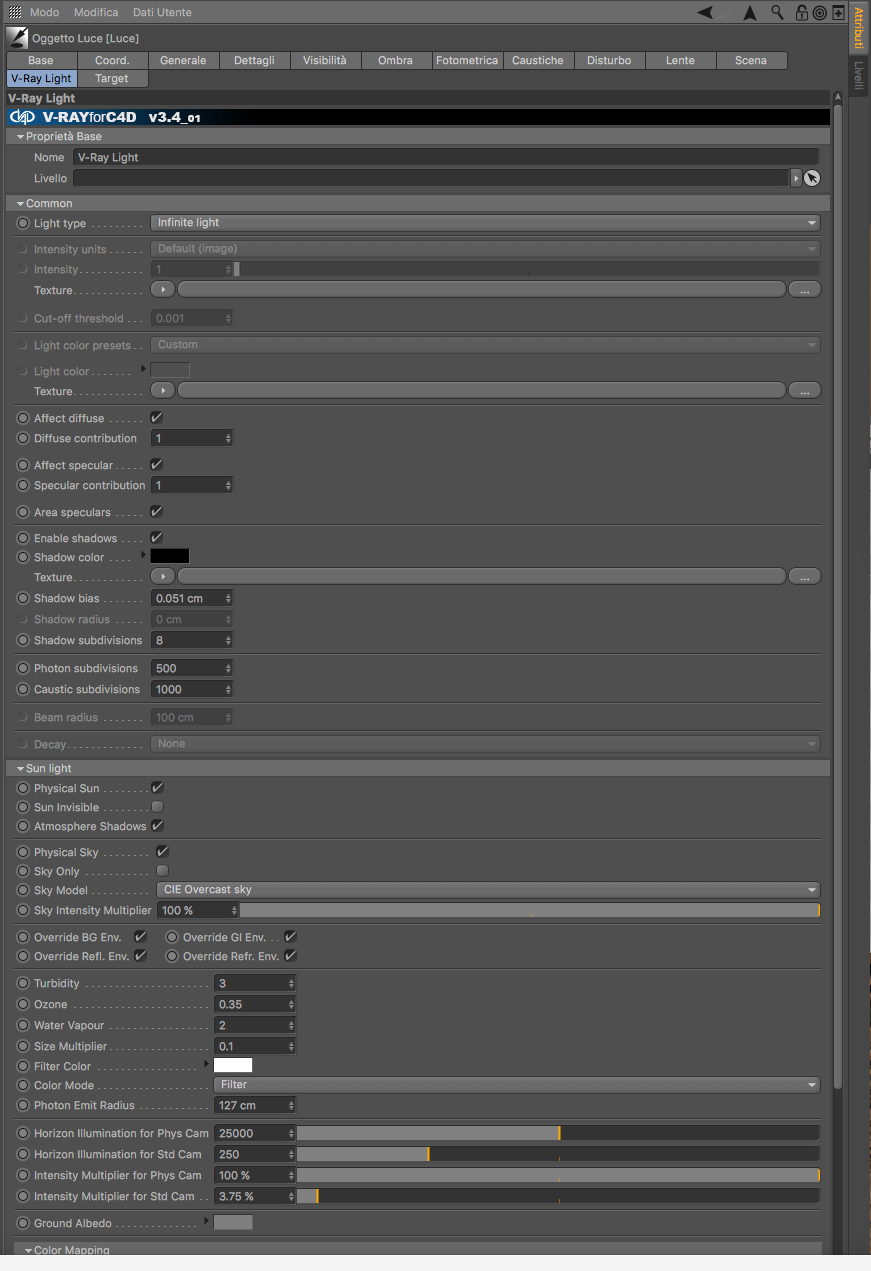The height and width of the screenshot is (1271, 871).
Task: Click texture arrow button under Intensity row
Action: [162, 290]
